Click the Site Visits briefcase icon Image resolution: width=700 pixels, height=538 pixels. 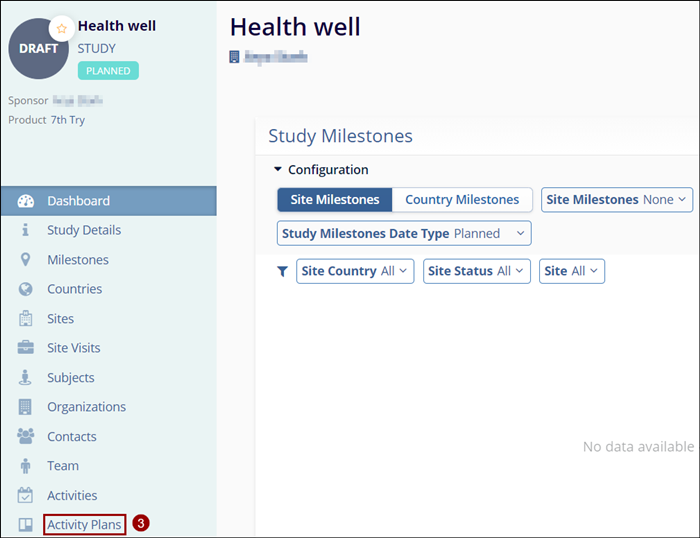26,348
